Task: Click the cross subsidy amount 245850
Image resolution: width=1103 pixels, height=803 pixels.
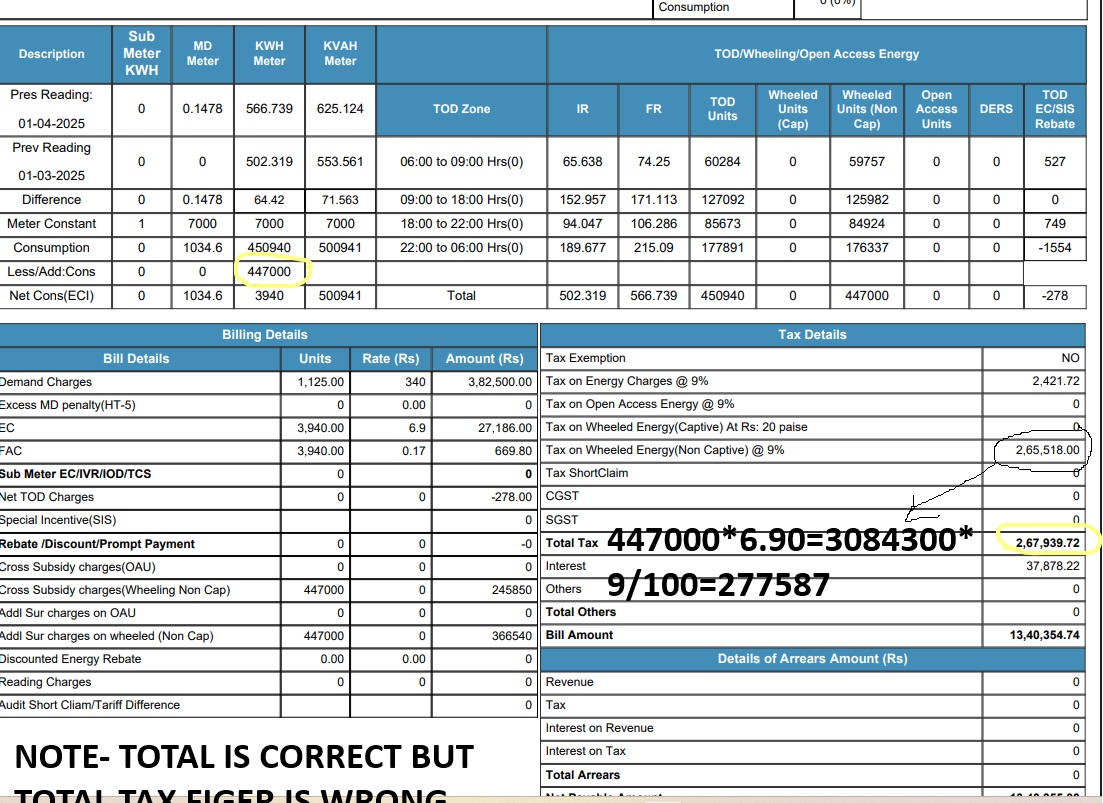Action: tap(511, 589)
